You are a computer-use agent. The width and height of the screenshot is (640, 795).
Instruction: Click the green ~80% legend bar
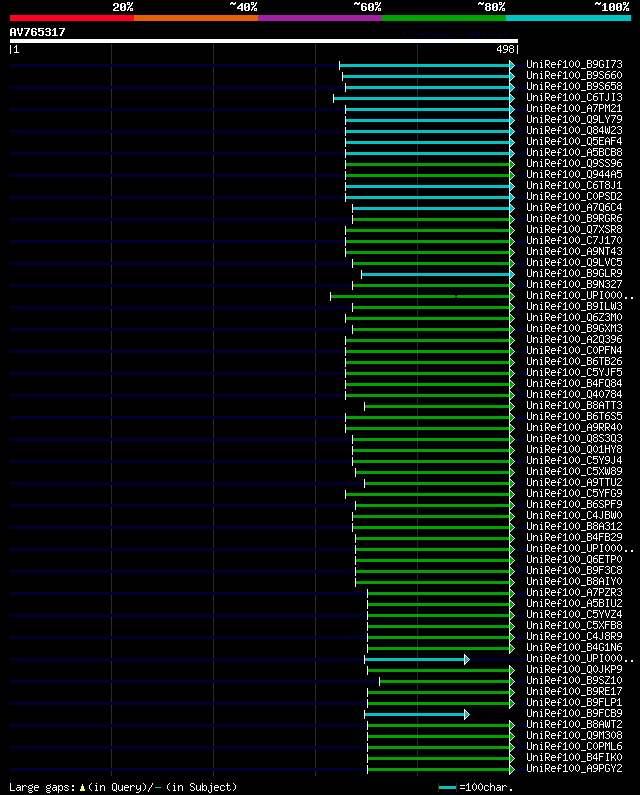(444, 18)
